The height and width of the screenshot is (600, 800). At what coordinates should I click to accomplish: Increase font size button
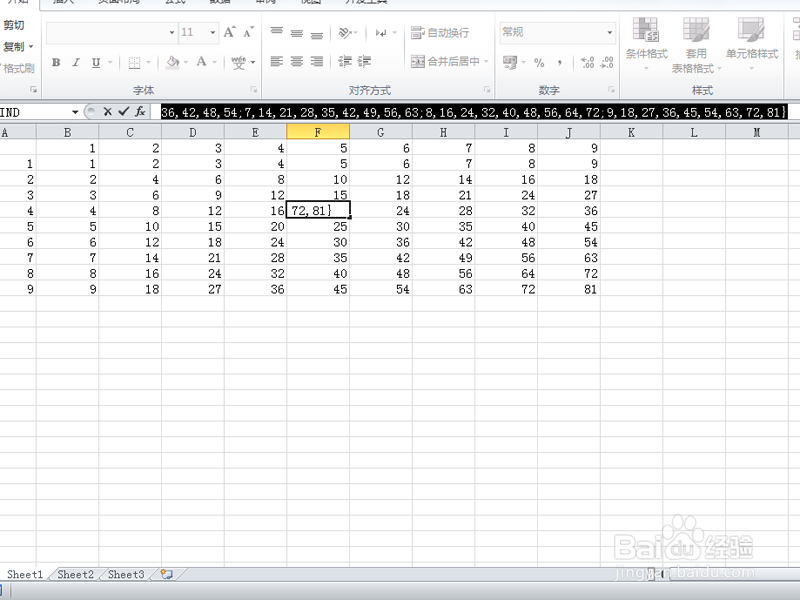click(229, 32)
